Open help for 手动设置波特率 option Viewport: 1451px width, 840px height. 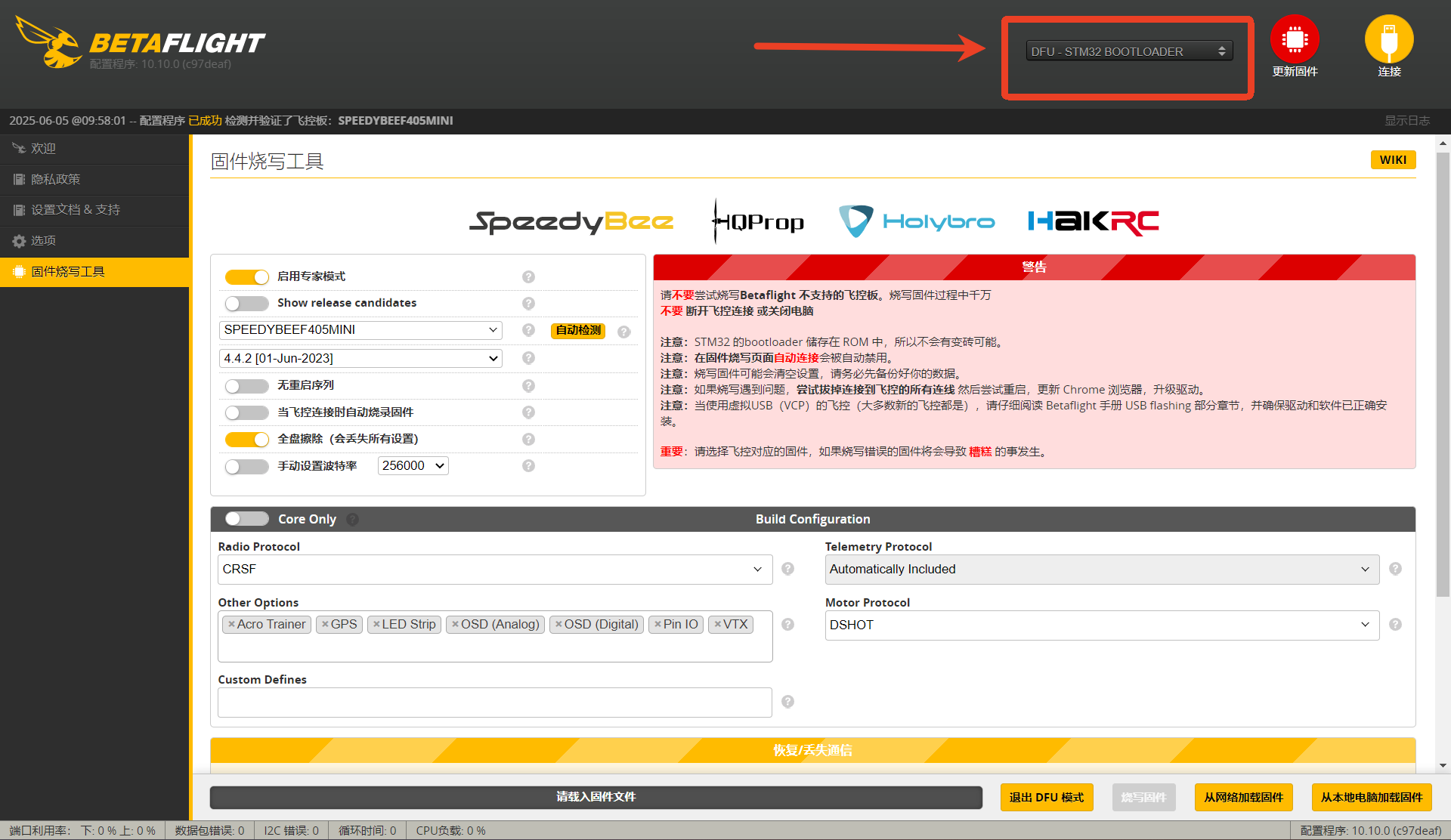[x=528, y=466]
